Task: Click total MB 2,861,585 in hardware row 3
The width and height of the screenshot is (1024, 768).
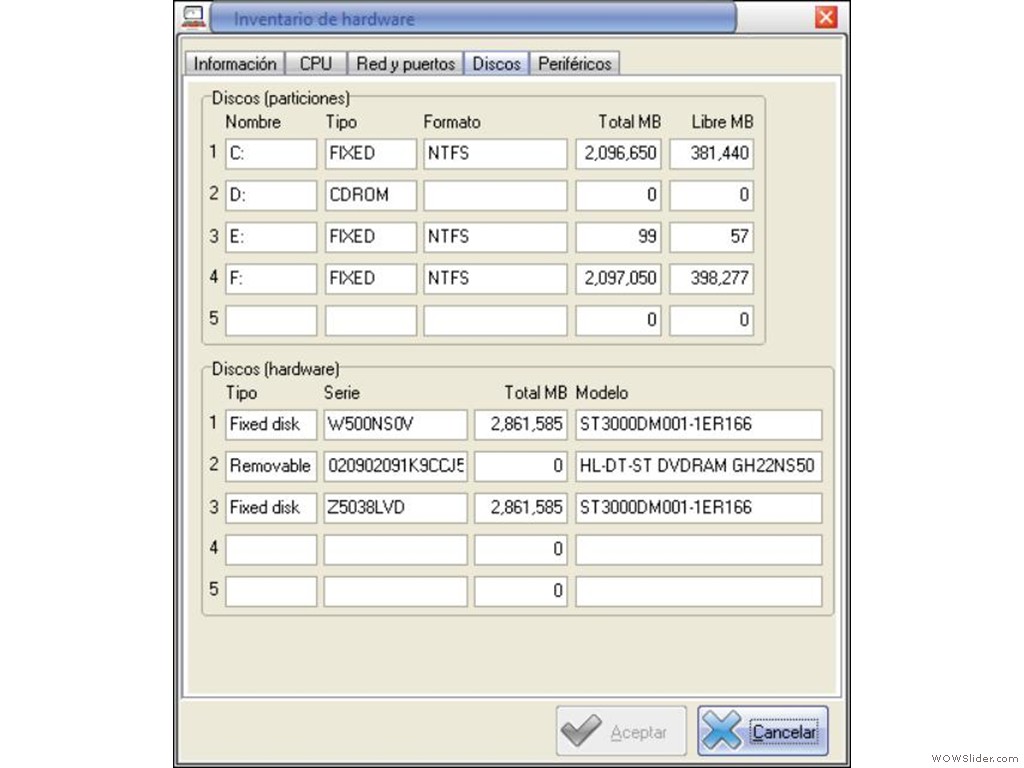Action: (520, 509)
